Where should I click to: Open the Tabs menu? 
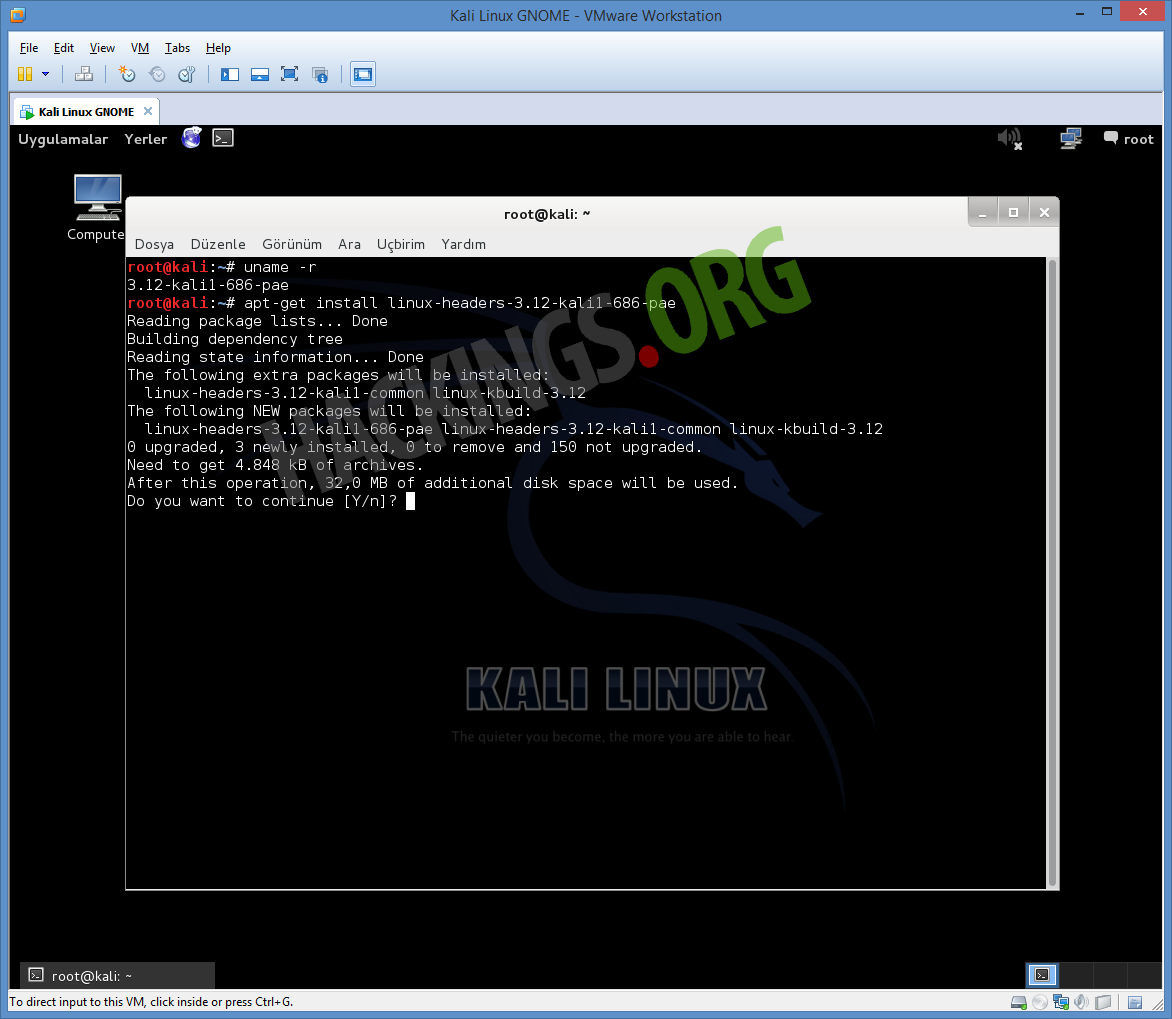pyautogui.click(x=177, y=48)
